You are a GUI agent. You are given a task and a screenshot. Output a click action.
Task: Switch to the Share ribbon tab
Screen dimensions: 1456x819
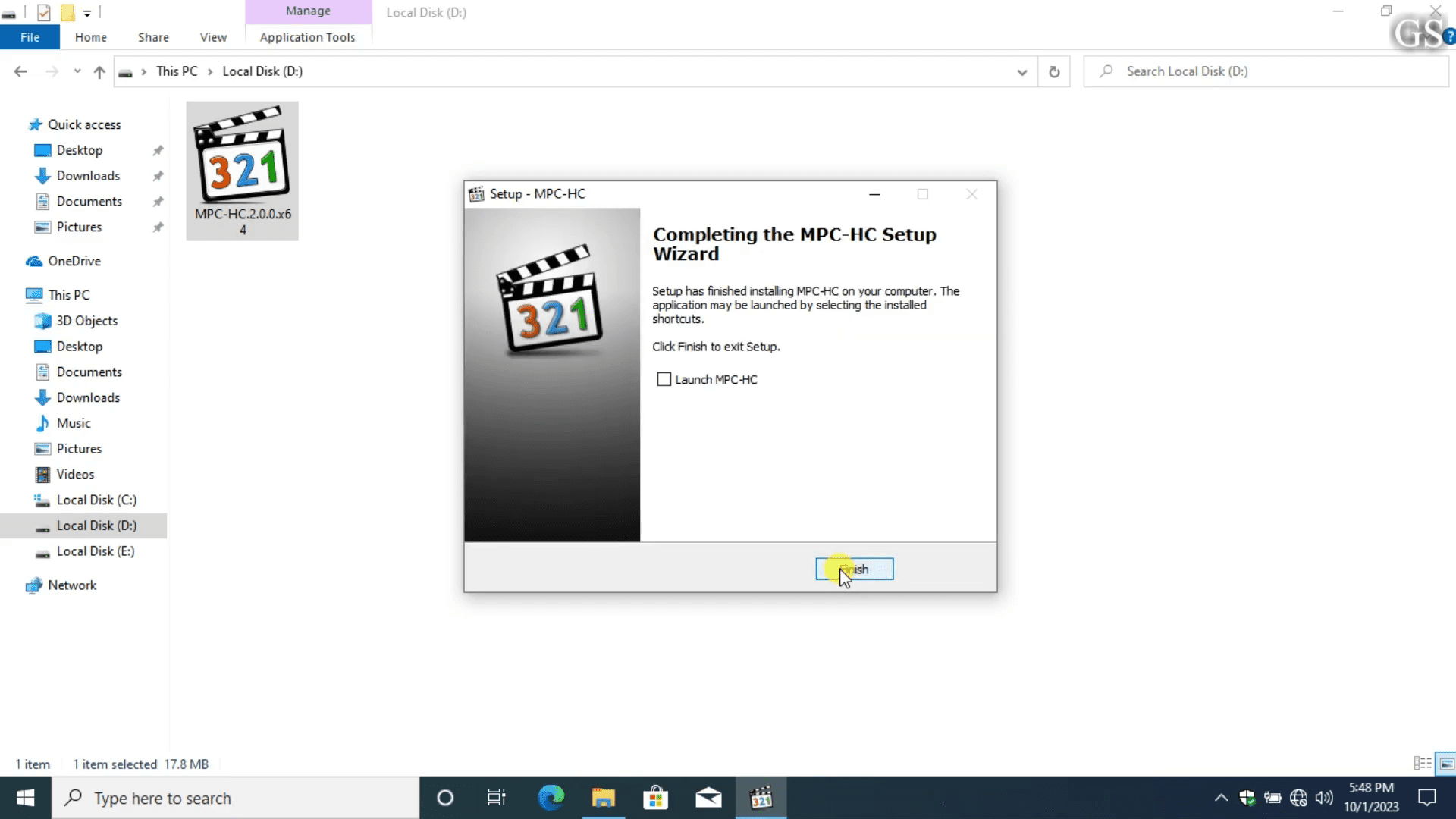point(153,37)
